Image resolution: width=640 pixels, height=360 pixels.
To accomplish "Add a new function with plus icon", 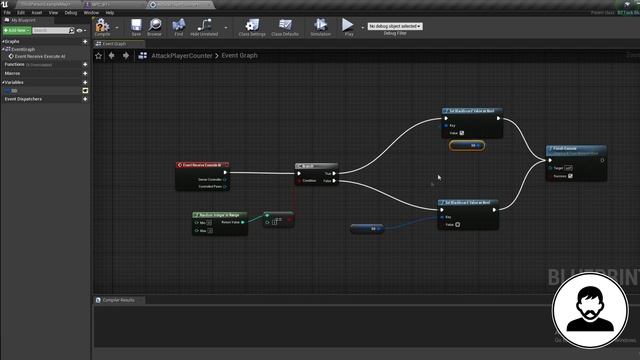I will click(x=85, y=64).
